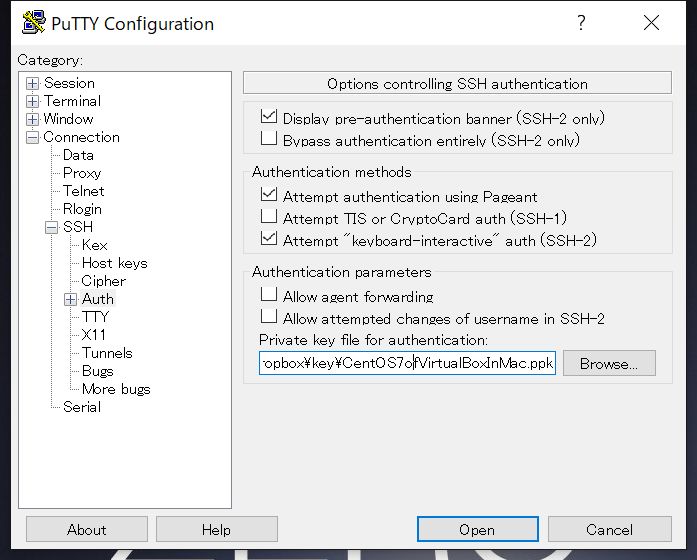This screenshot has width=697, height=560.
Task: Click Browse to choose key file
Action: 609,363
